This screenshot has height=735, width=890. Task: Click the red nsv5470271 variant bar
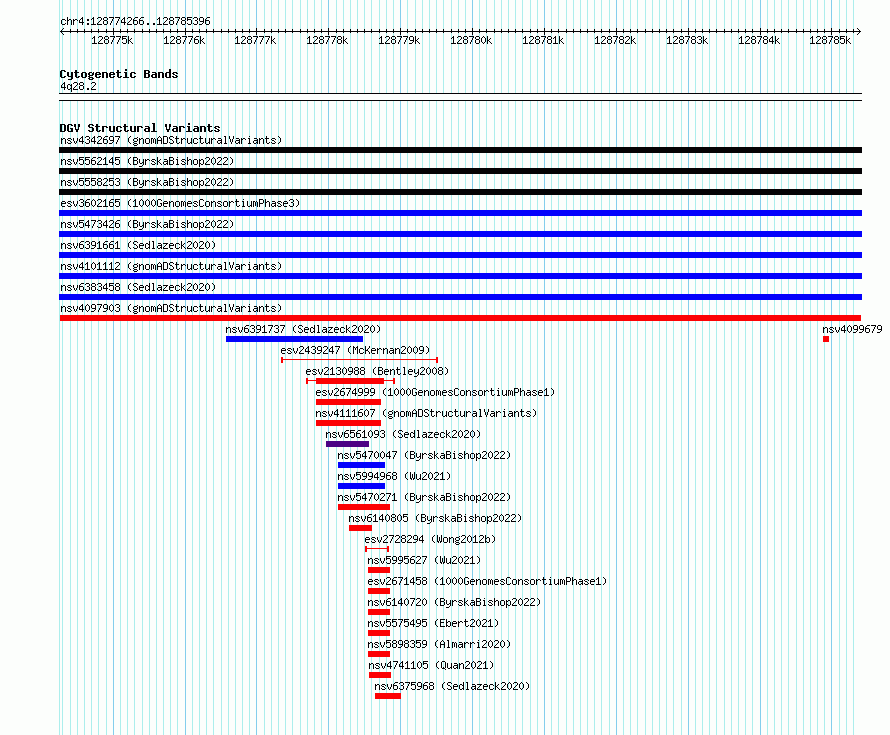tap(364, 507)
